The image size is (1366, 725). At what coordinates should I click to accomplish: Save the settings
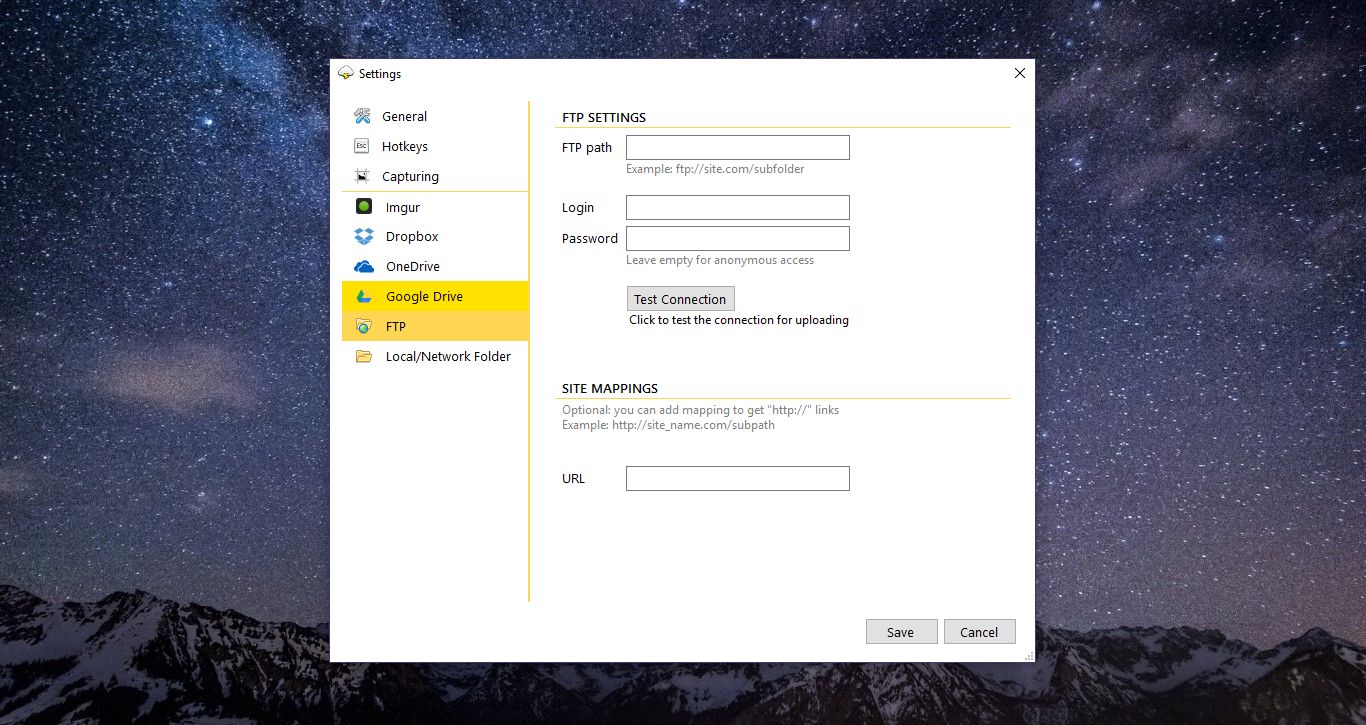pyautogui.click(x=901, y=631)
